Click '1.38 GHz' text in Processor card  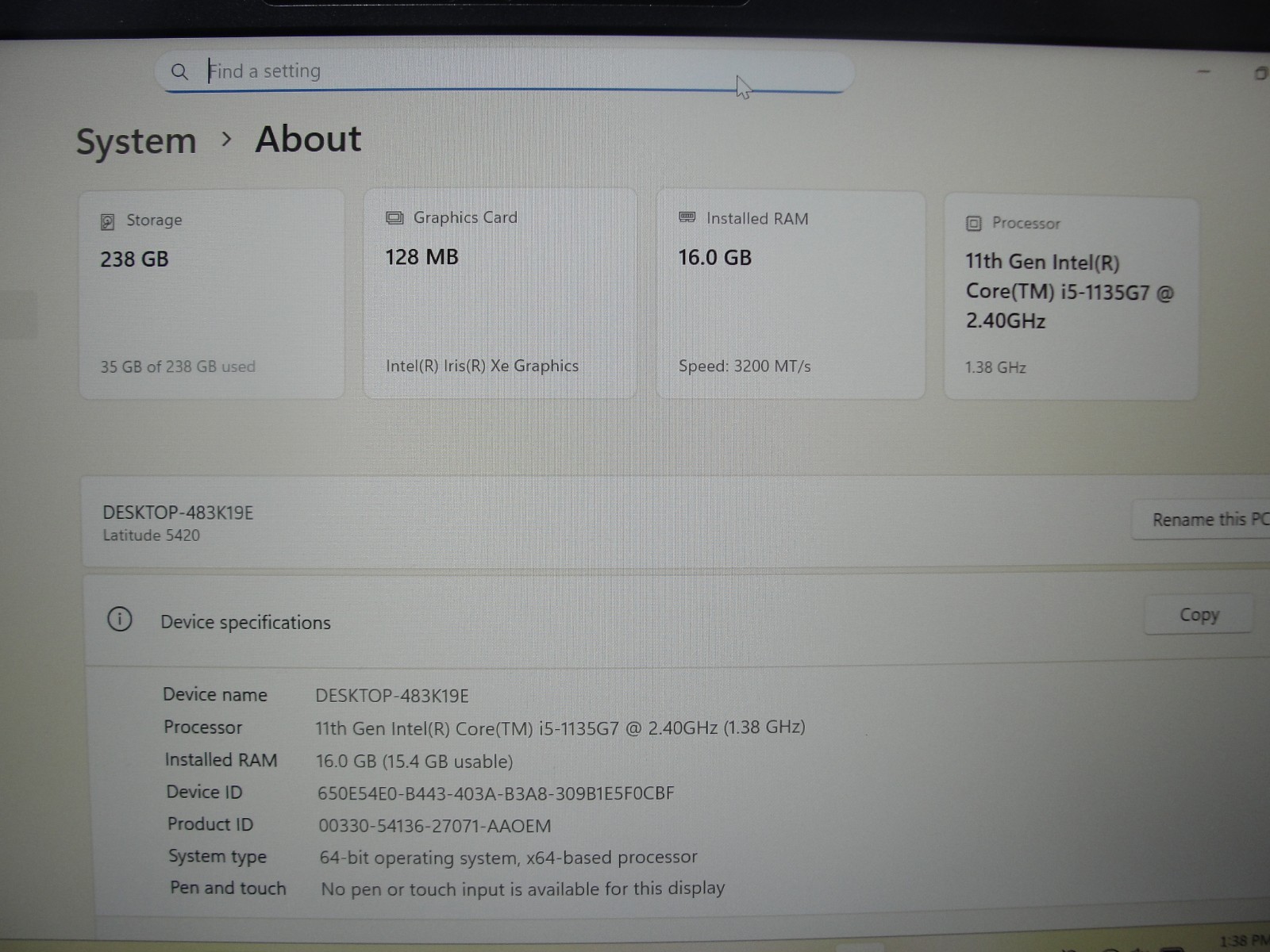(x=995, y=367)
